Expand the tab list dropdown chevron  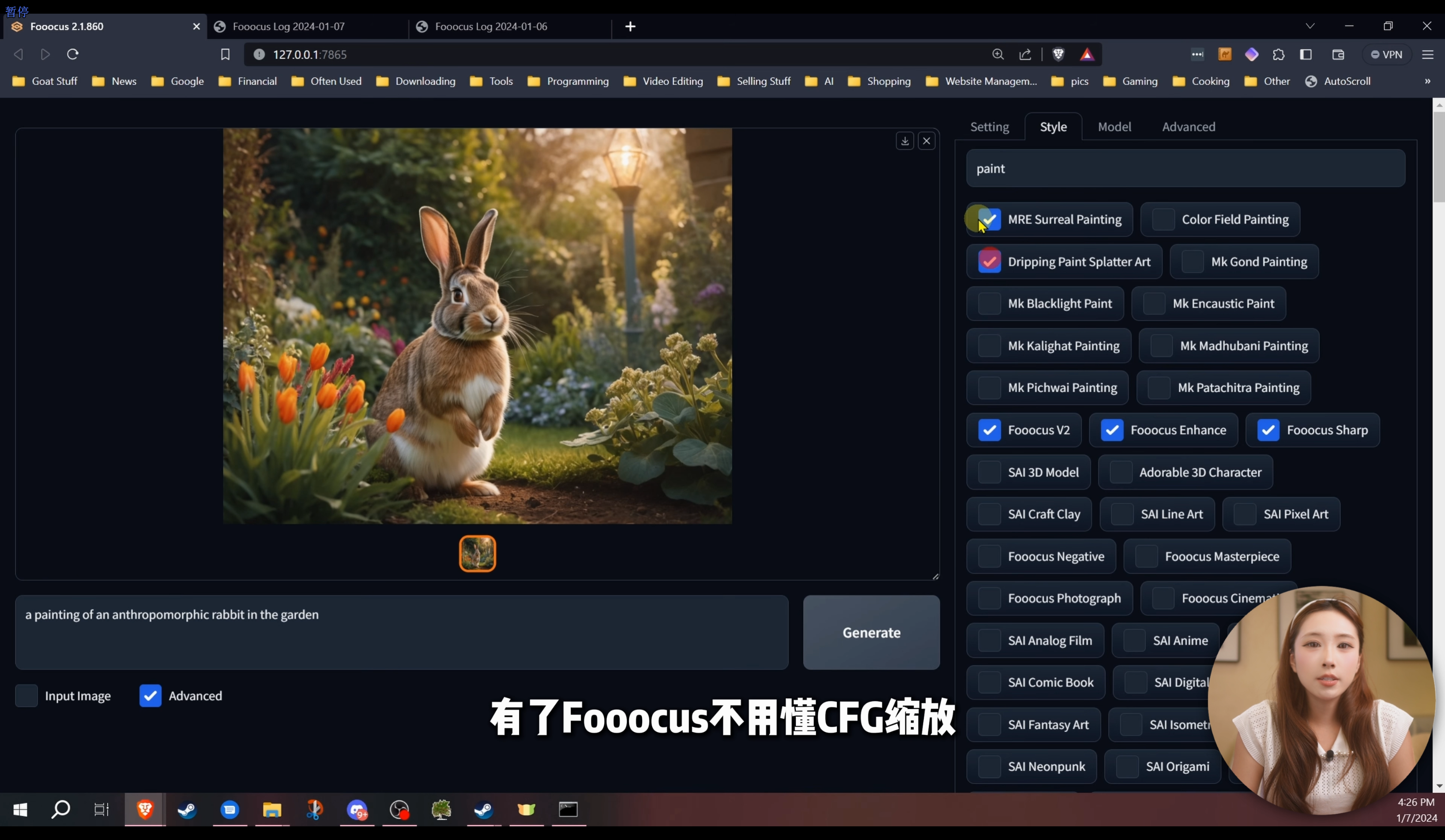click(1310, 26)
